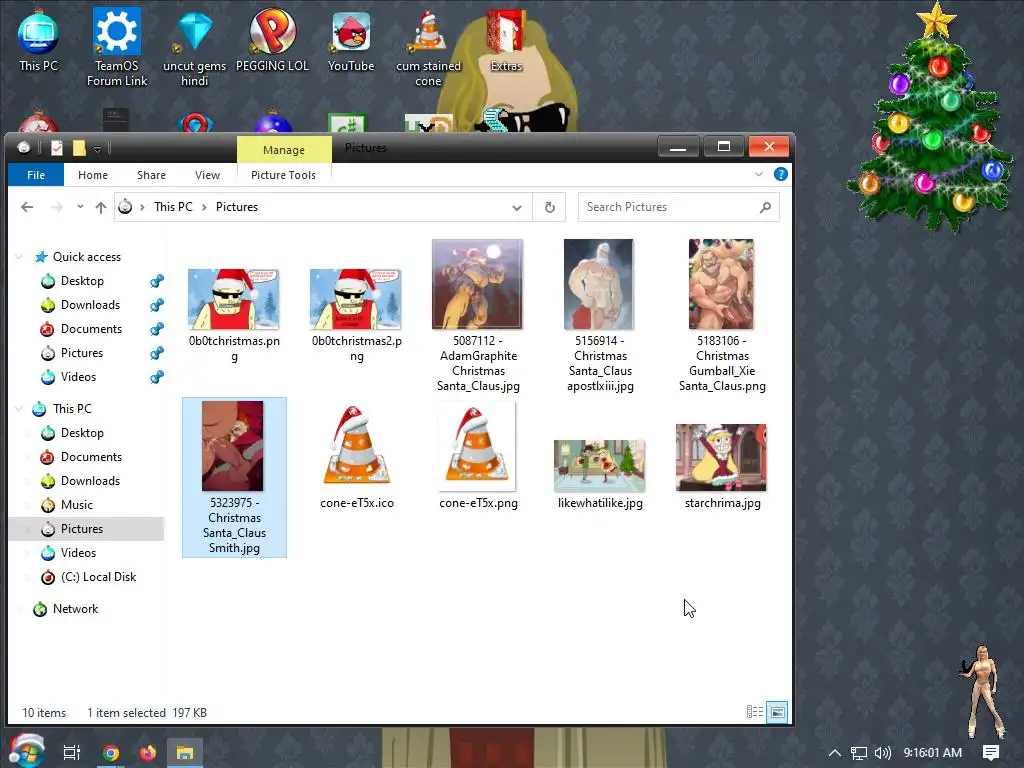Click the YouTube desktop shortcut
This screenshot has width=1024, height=768.
[351, 40]
